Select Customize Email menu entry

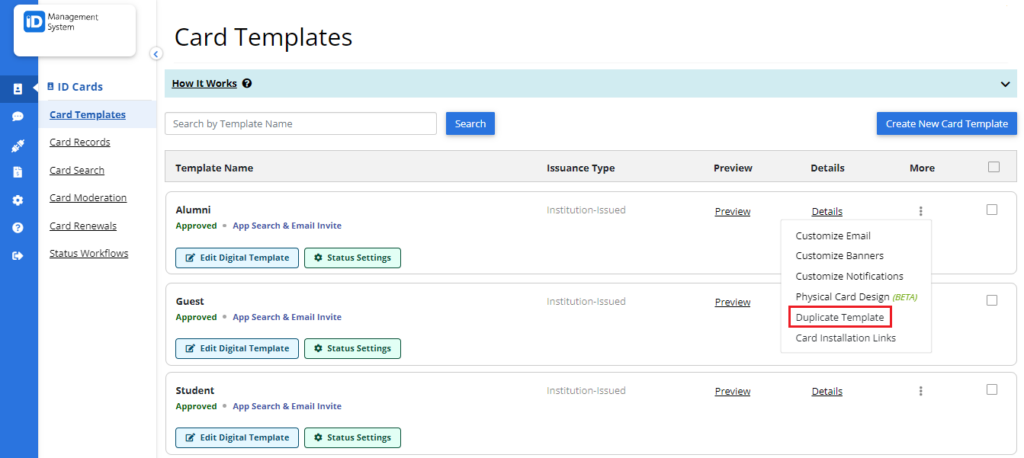[x=833, y=236]
